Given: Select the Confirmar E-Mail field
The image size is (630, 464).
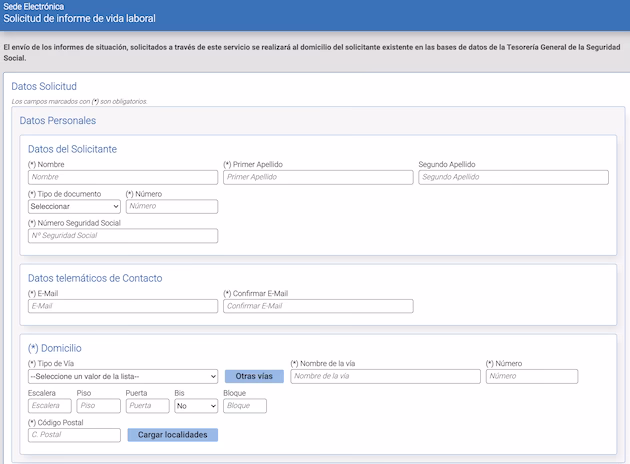Looking at the screenshot, I should click(x=318, y=306).
